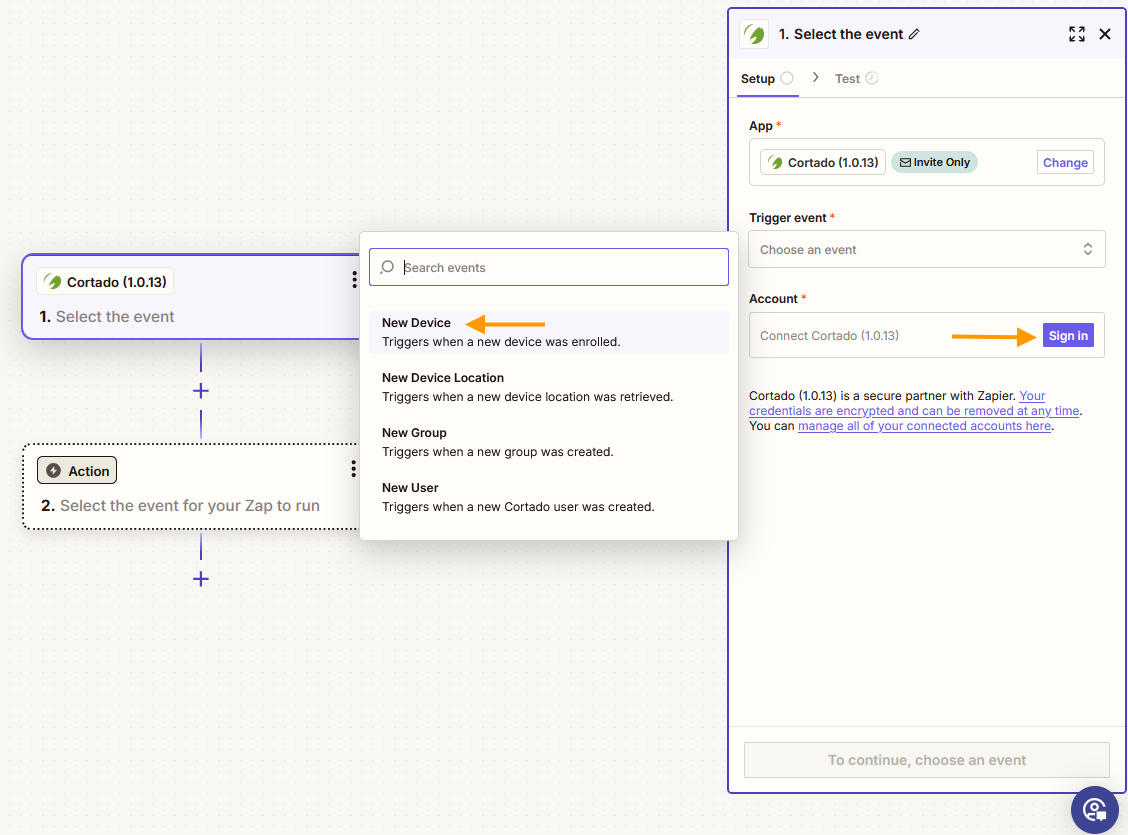Image resolution: width=1128 pixels, height=835 pixels.
Task: Close the Select the event panel
Action: [1105, 34]
